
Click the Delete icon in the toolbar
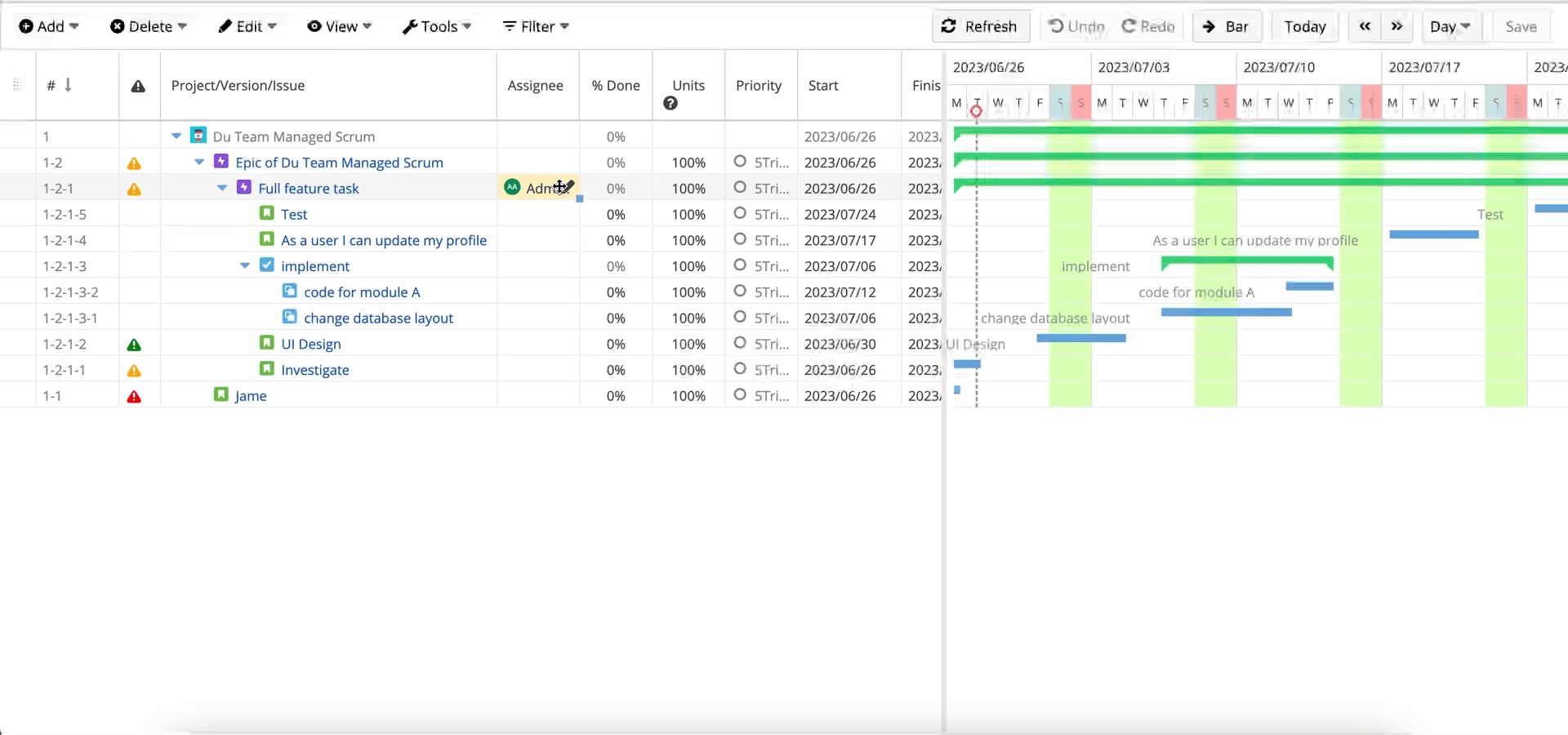pos(118,26)
